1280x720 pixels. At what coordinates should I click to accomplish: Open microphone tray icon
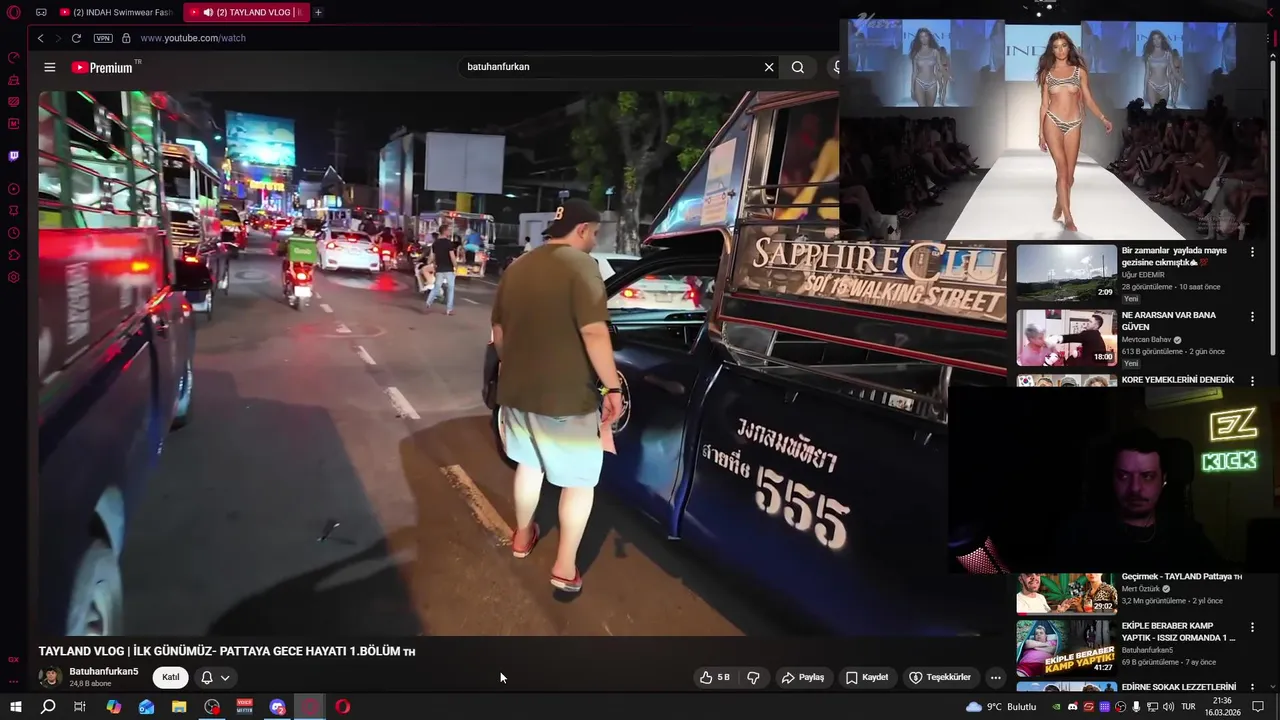point(1136,707)
